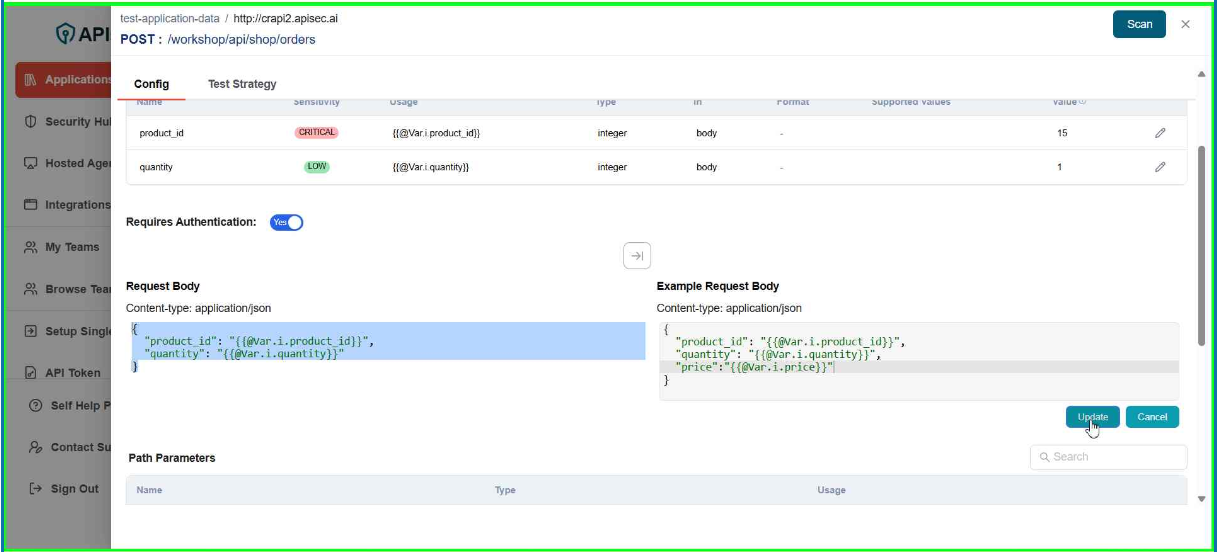Viewport: 1218px width, 552px height.
Task: Toggle the Requires Authentication switch
Action: [287, 222]
